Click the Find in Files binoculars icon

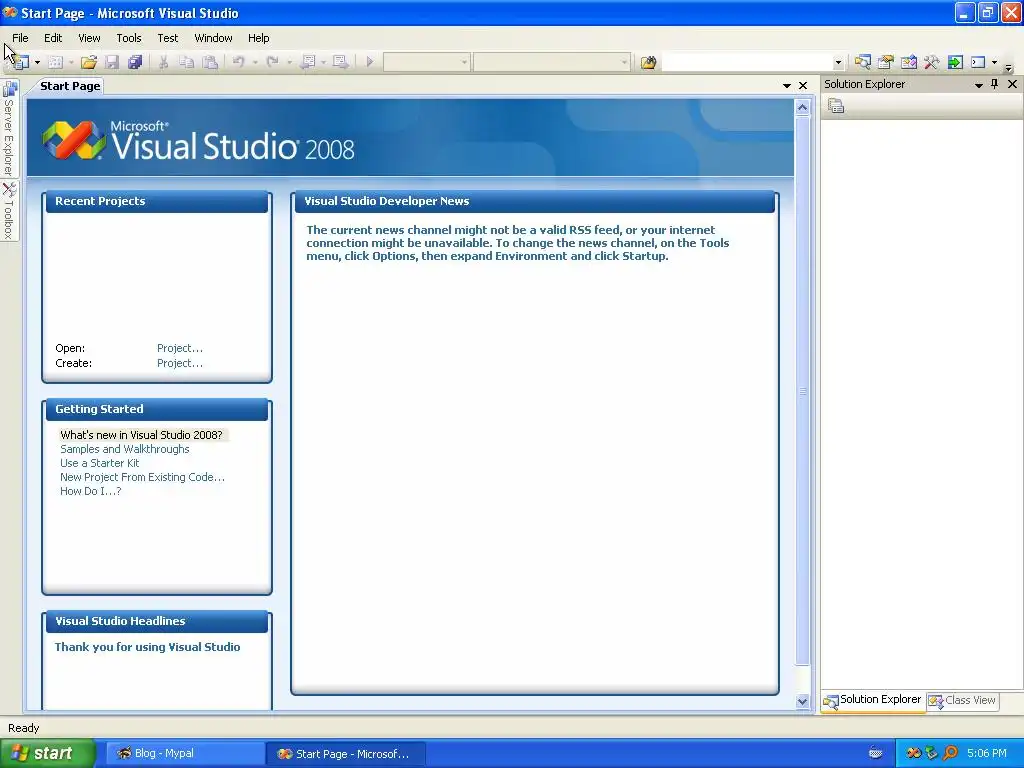tap(648, 62)
